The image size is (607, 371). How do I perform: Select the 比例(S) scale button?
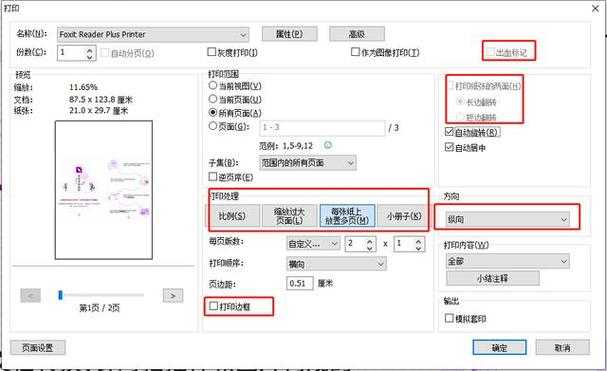[x=232, y=216]
